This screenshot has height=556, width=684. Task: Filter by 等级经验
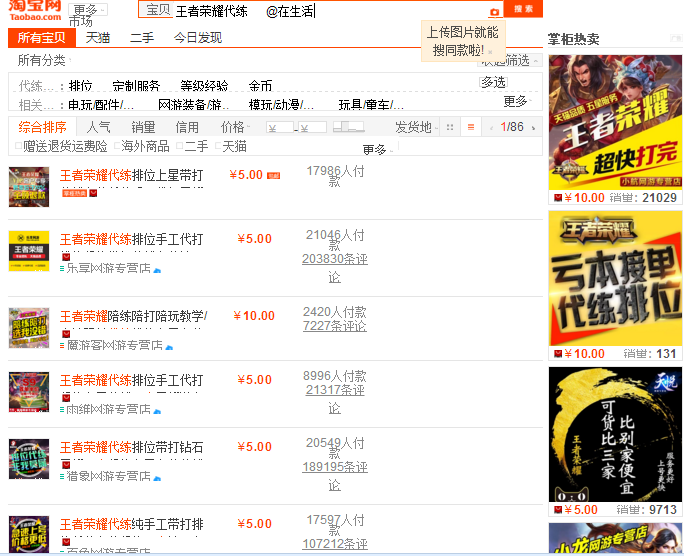pyautogui.click(x=204, y=86)
